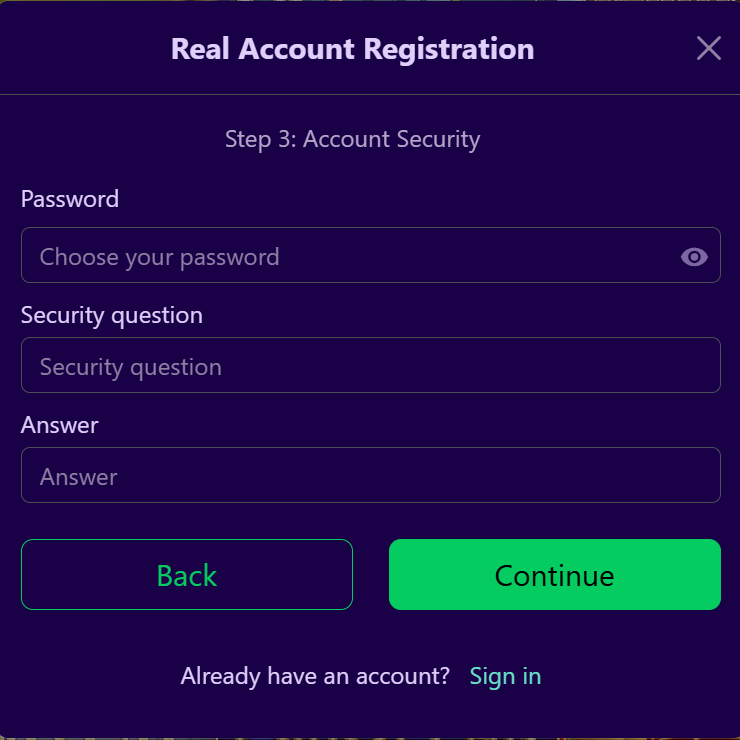The height and width of the screenshot is (740, 740).
Task: Show typed password using the eye icon
Action: [x=694, y=257]
